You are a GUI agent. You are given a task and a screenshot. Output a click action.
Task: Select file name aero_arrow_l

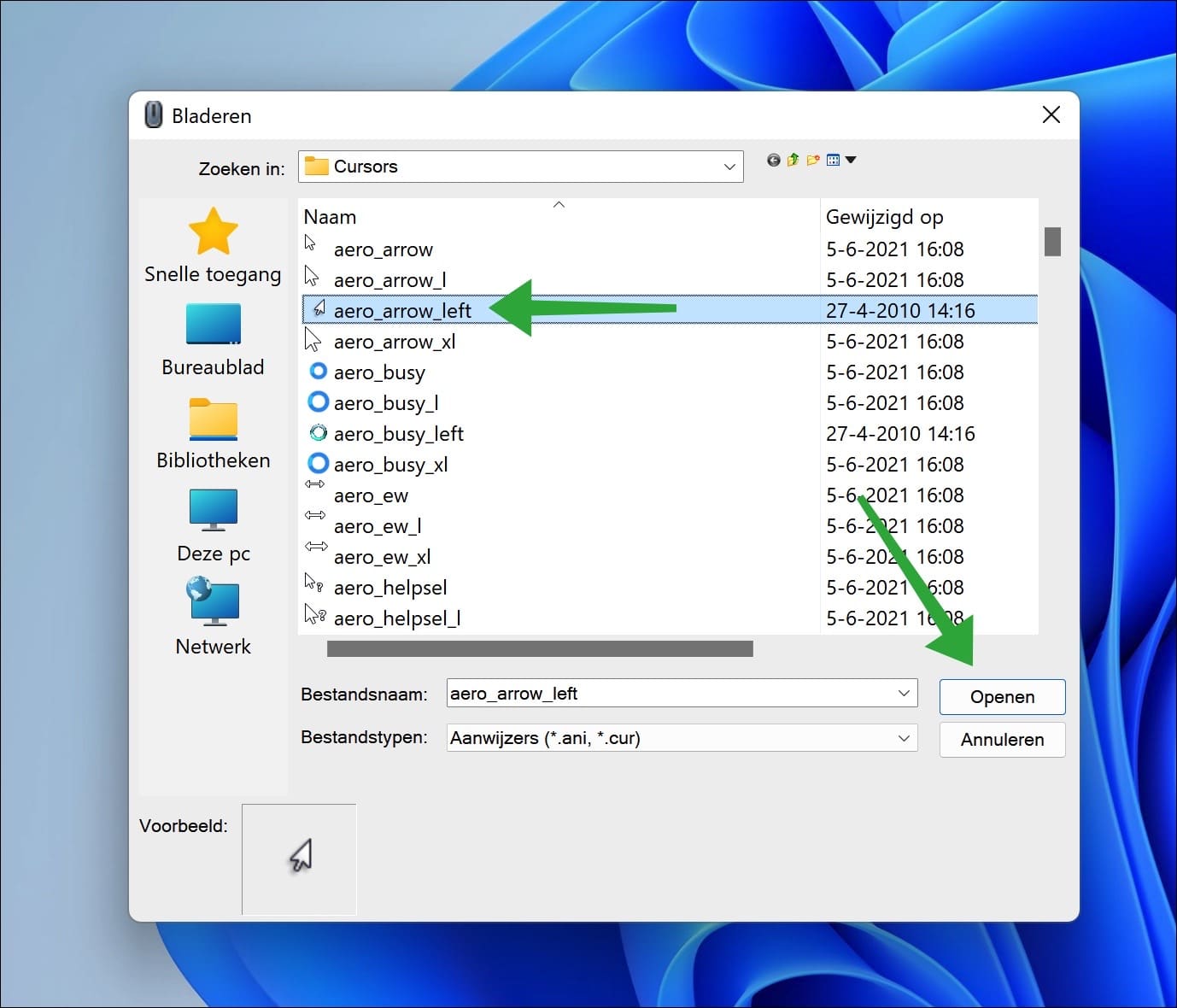[389, 280]
